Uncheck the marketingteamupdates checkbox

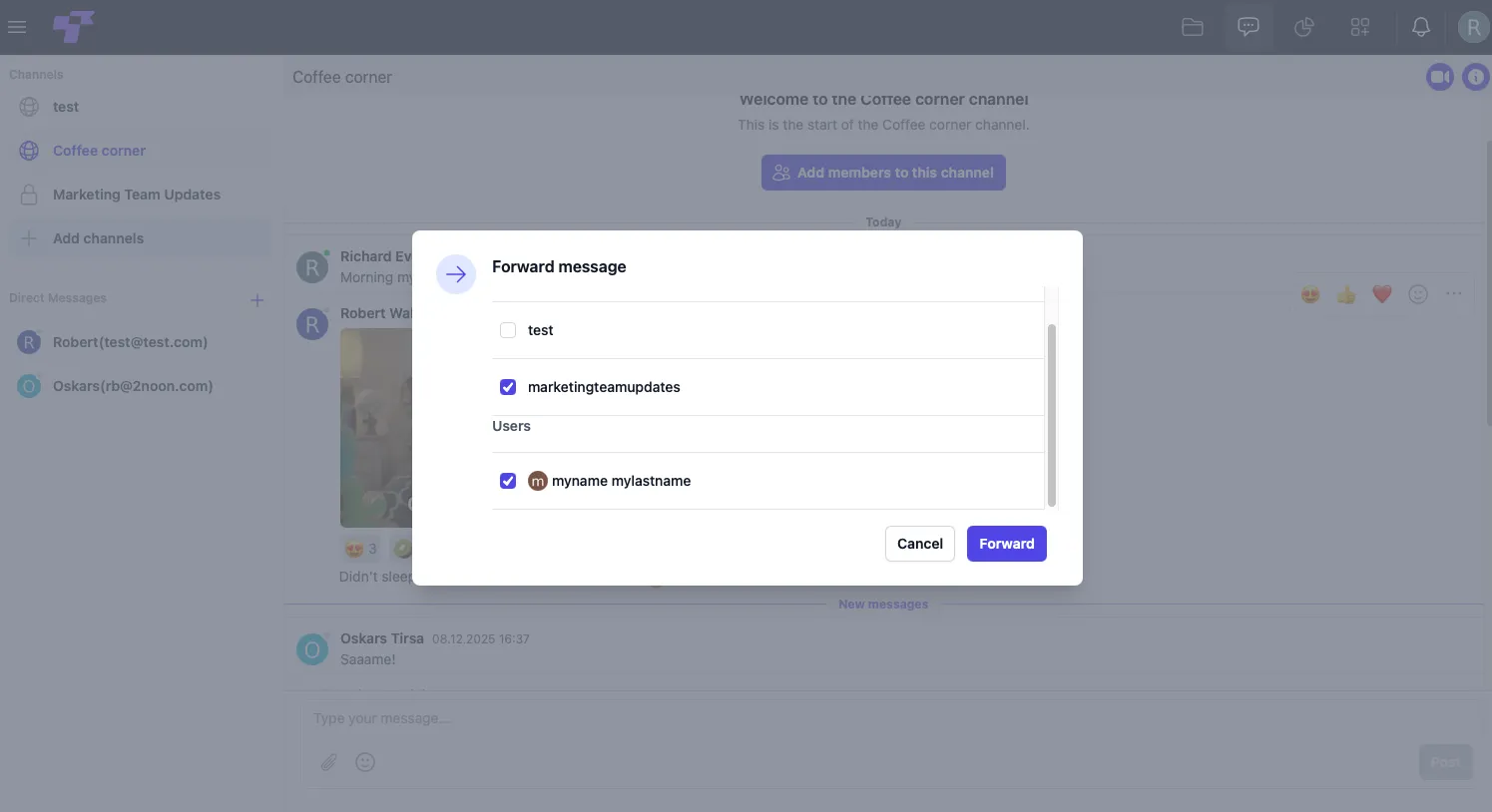click(x=508, y=387)
